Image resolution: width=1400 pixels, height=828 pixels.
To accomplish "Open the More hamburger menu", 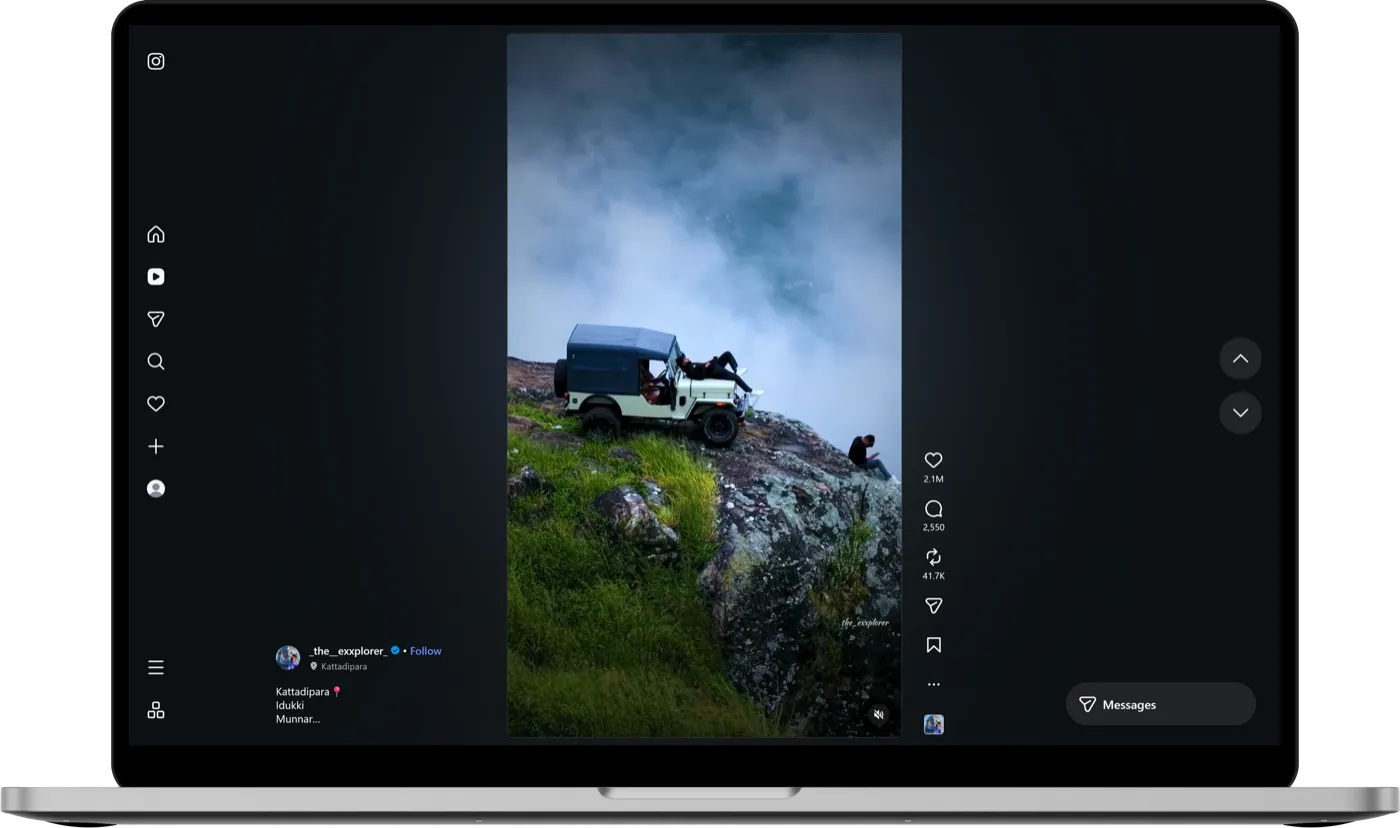I will click(x=156, y=667).
